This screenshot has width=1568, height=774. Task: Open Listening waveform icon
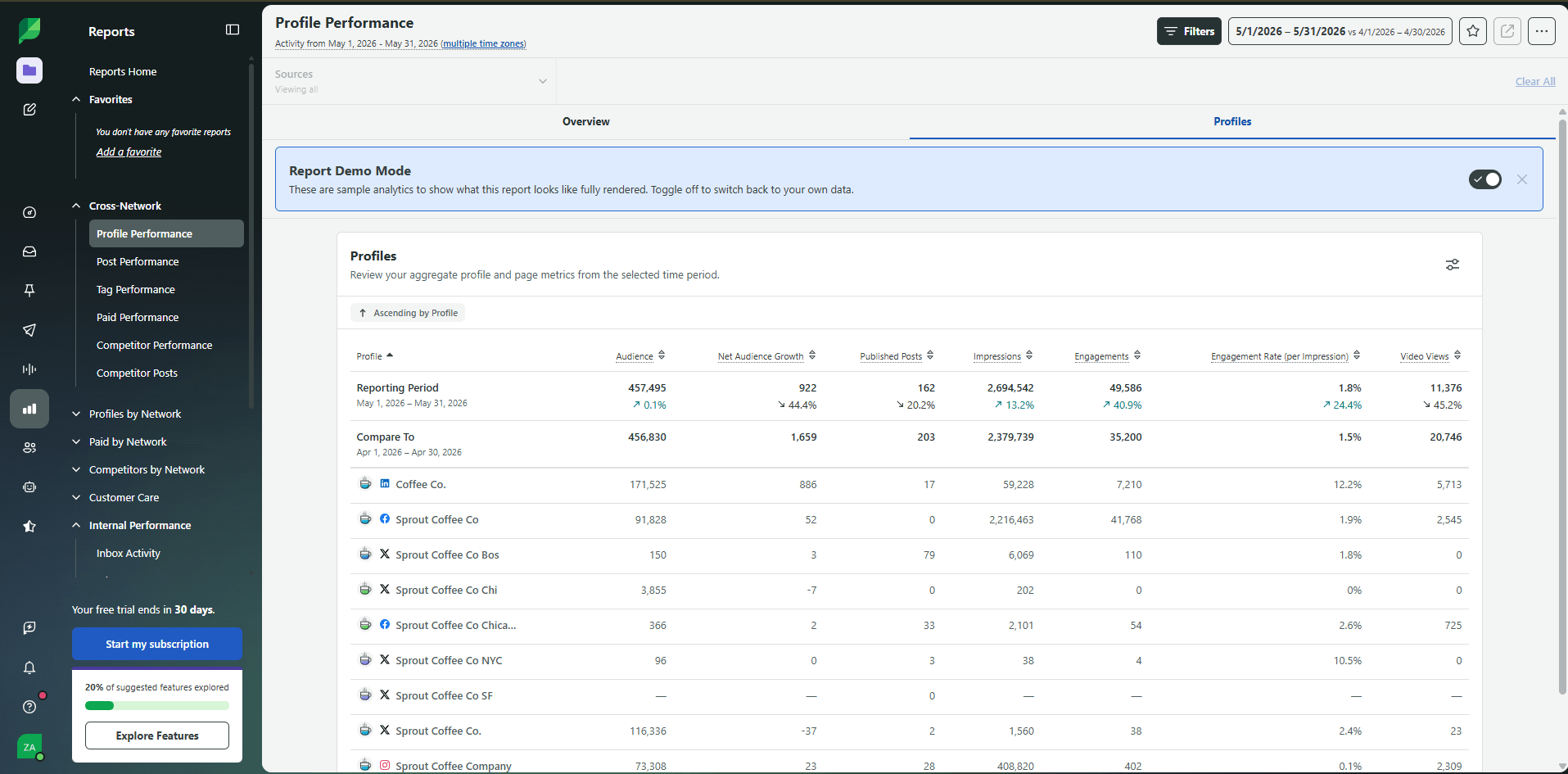pos(29,369)
